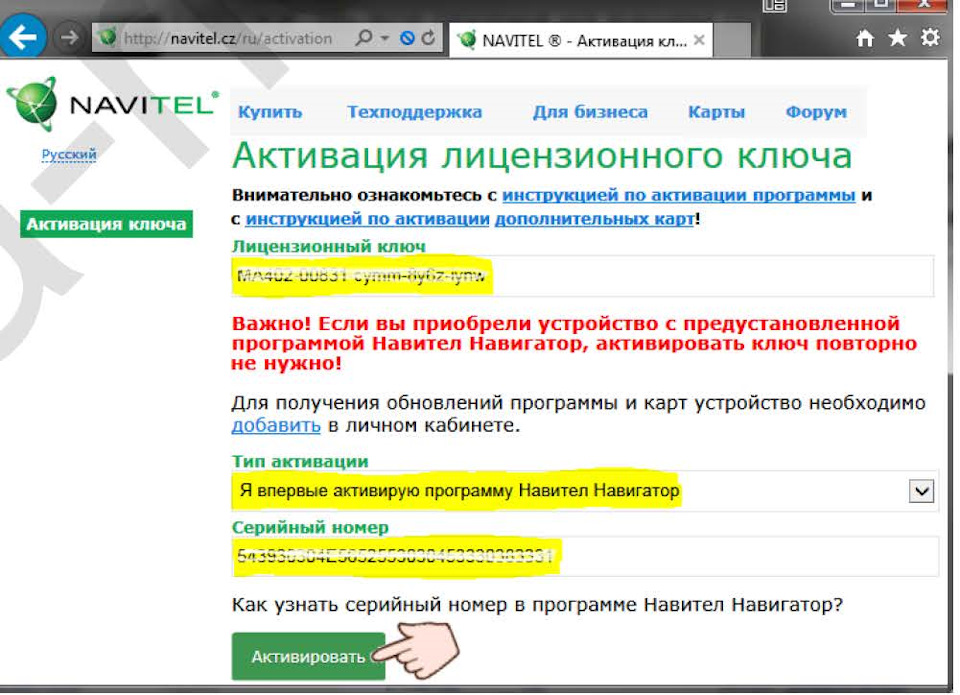The width and height of the screenshot is (960, 695).
Task: Open the browser home page icon
Action: tap(864, 38)
